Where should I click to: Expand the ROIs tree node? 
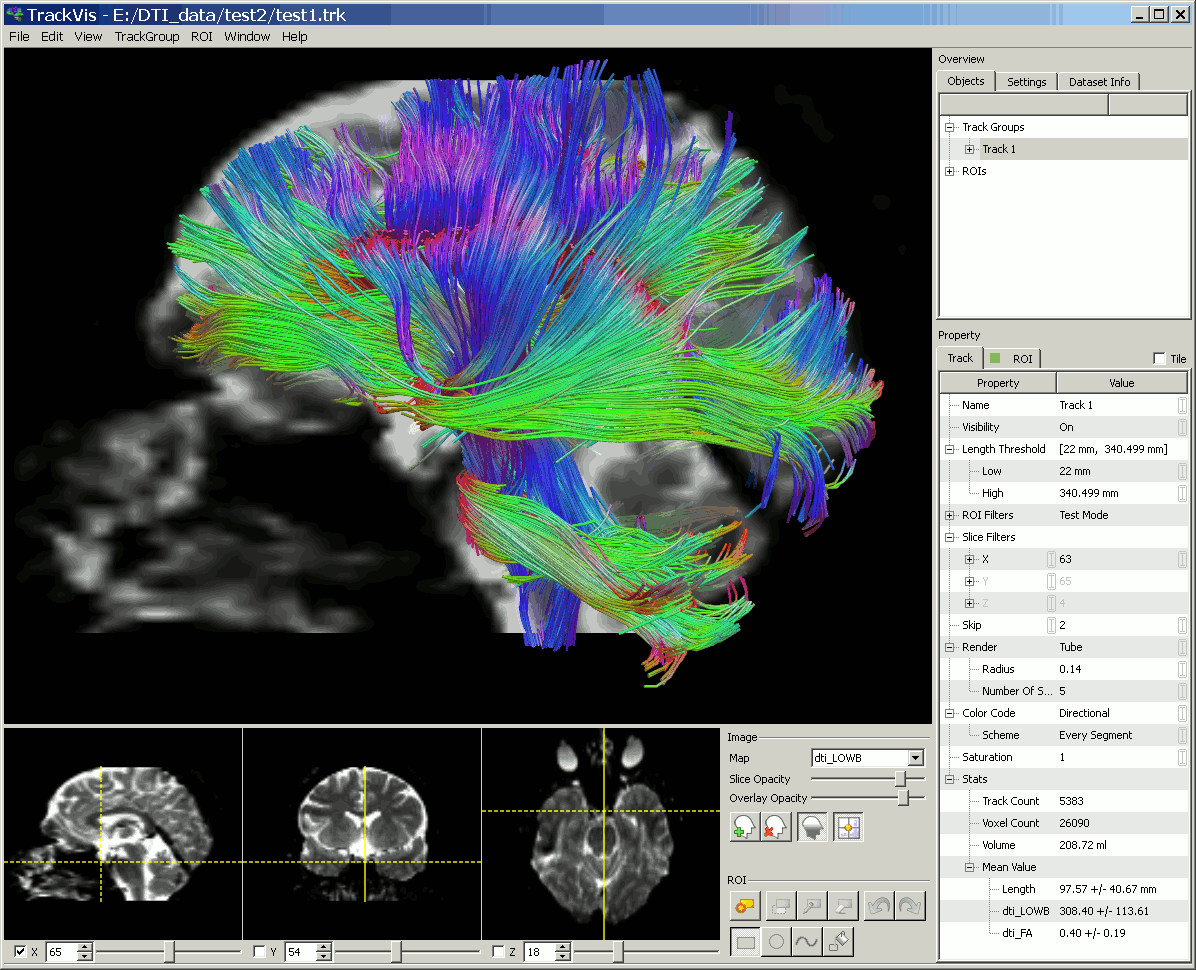(x=950, y=171)
